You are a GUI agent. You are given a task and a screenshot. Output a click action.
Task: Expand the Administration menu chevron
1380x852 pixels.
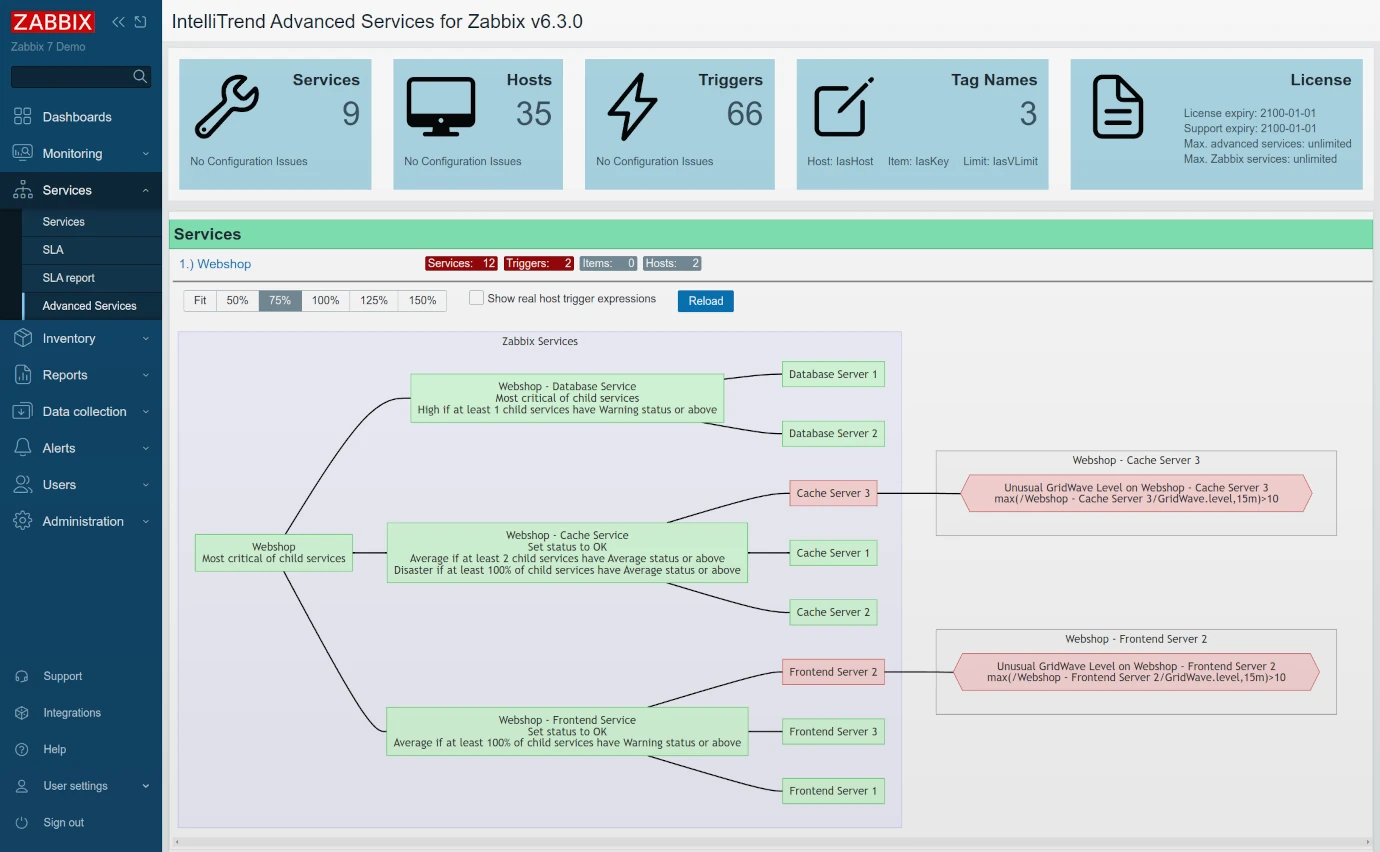[146, 521]
